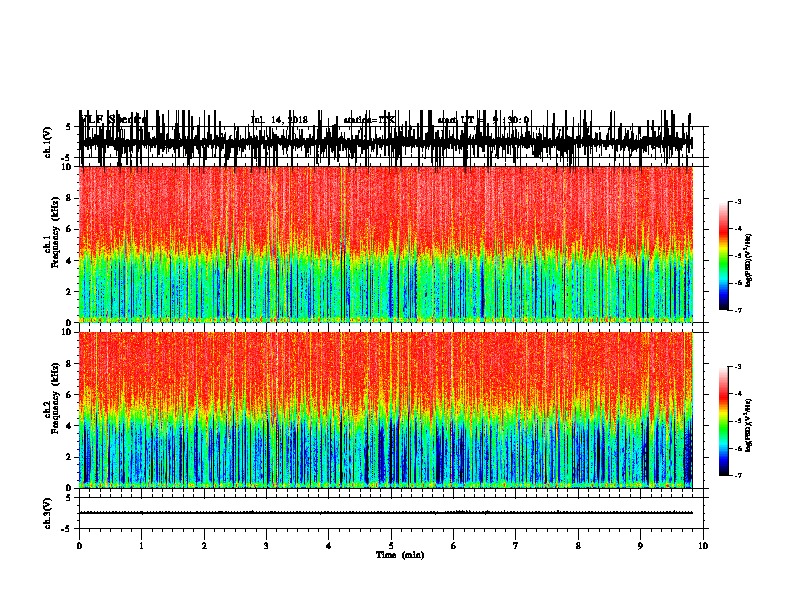Click the "-3" tick on the ch.1 color bar

click(x=737, y=201)
